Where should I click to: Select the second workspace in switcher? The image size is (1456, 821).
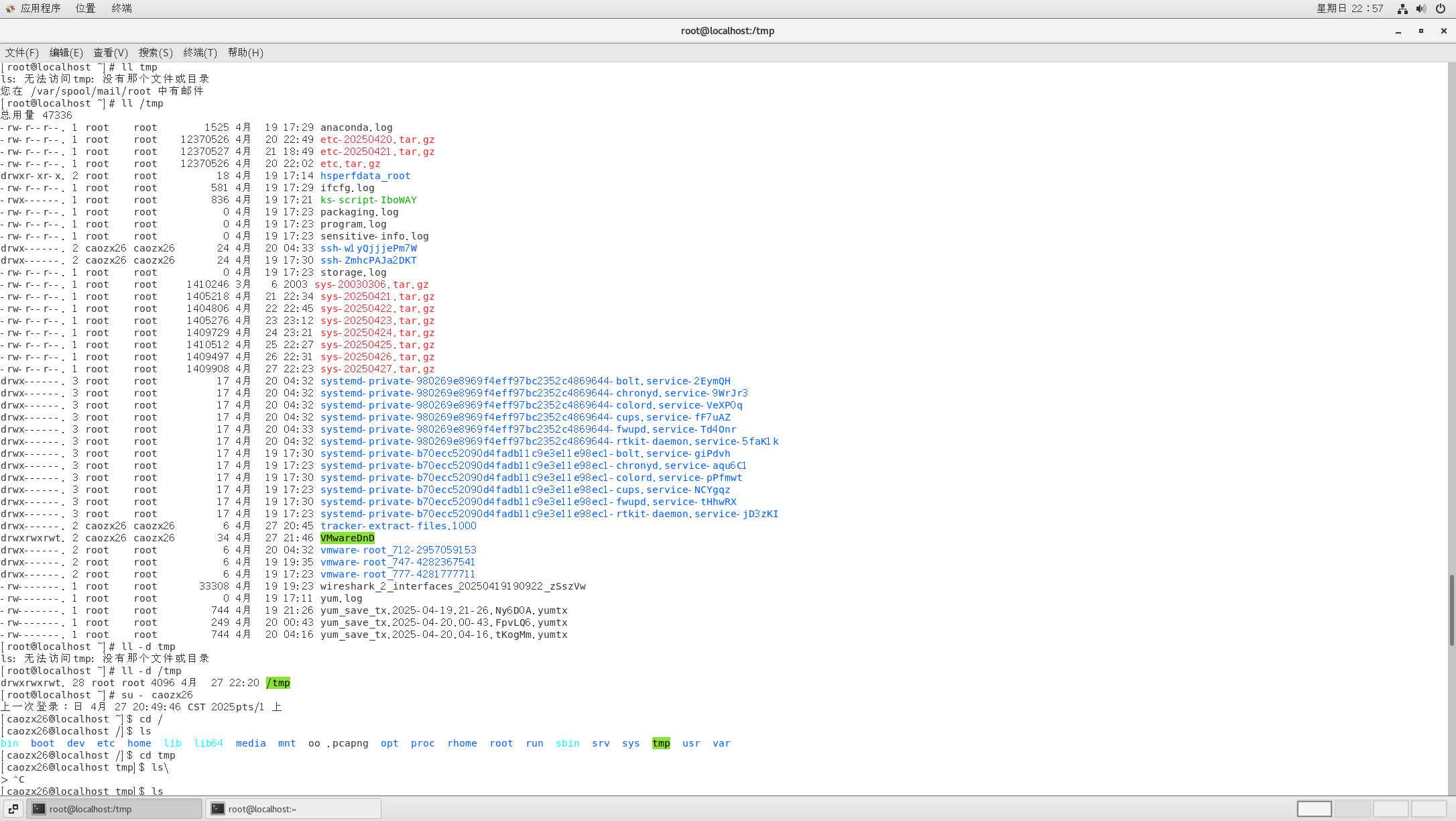1352,809
